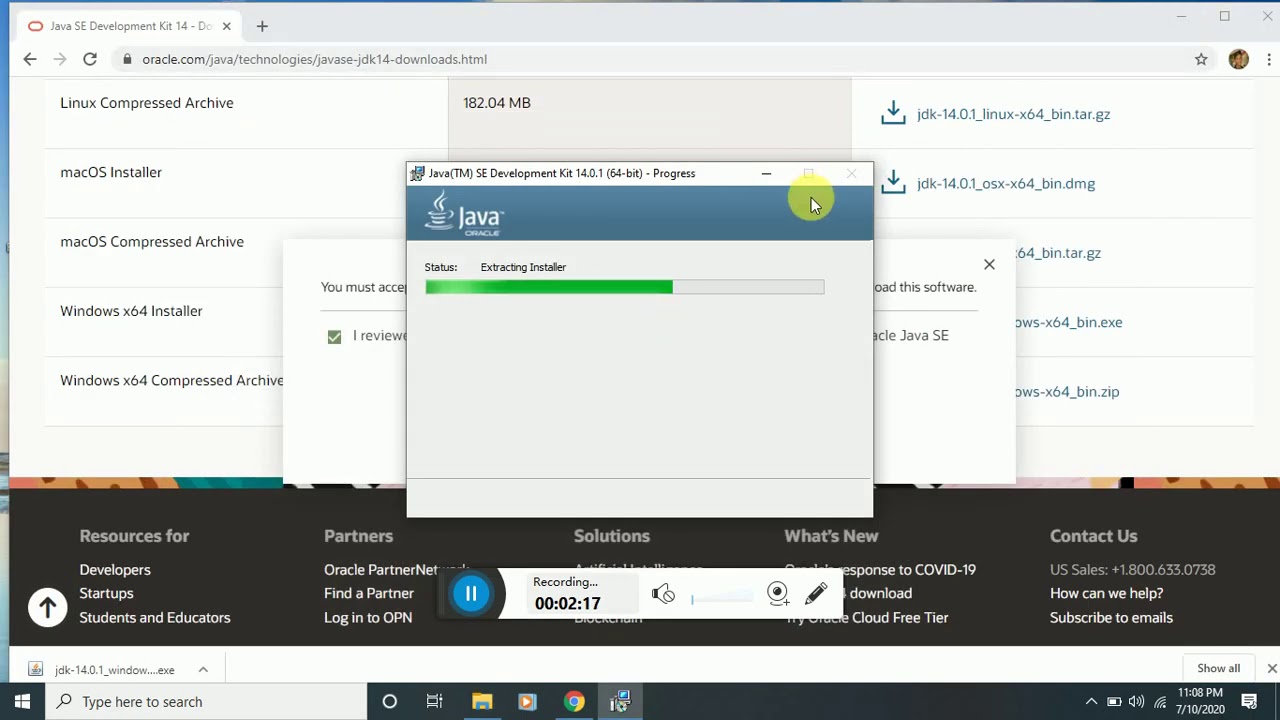1280x720 pixels.
Task: Open Subscribe to emails link
Action: coord(1111,617)
